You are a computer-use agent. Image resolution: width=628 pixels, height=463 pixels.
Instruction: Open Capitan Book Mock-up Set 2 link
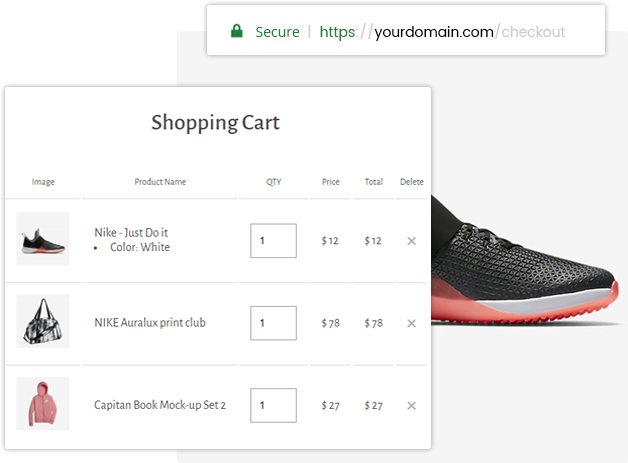(x=160, y=405)
